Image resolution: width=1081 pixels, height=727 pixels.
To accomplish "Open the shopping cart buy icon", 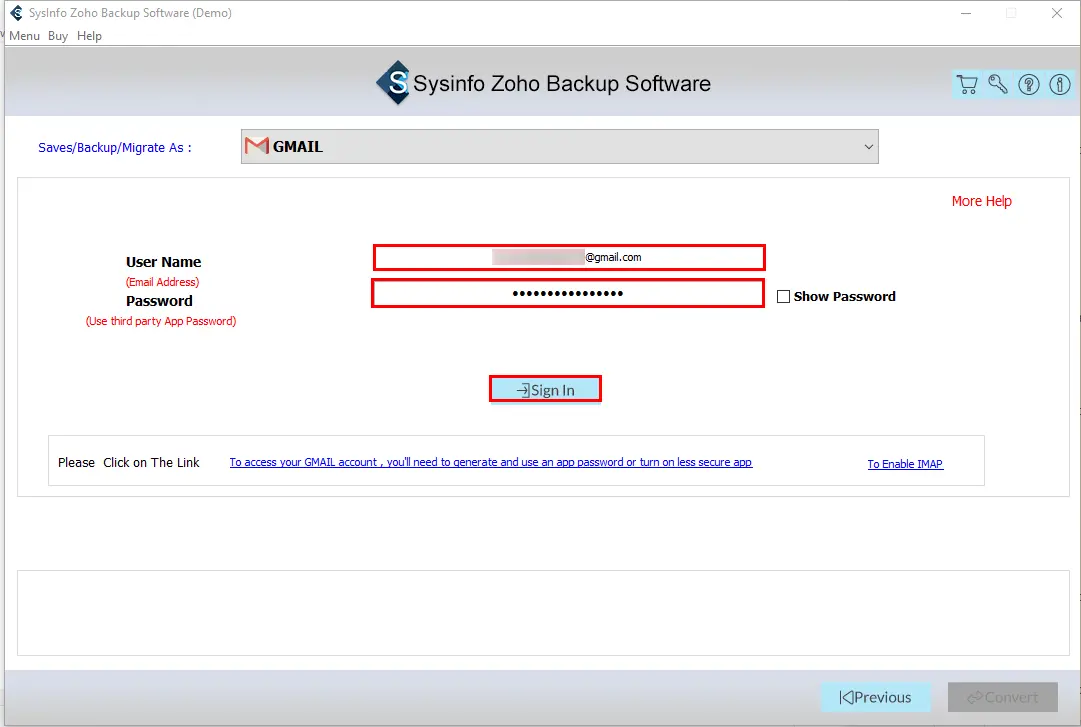I will [967, 84].
